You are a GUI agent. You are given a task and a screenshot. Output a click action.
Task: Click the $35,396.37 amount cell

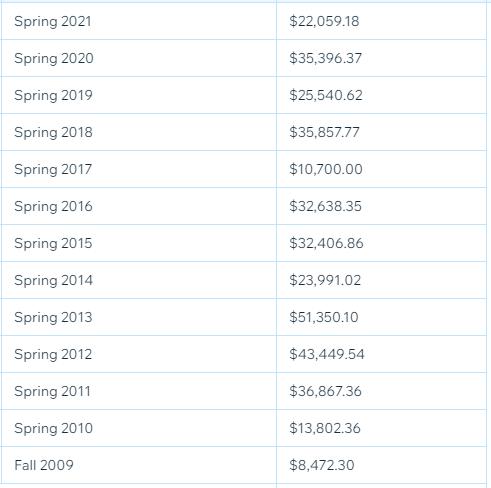pyautogui.click(x=382, y=58)
